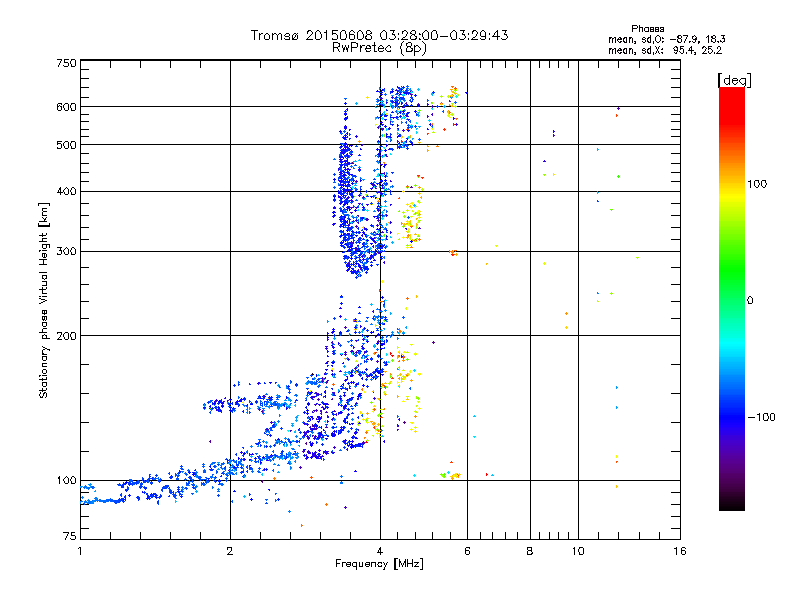800x600 pixels.
Task: Click the 4 MHz frequency tick label
Action: pos(380,551)
